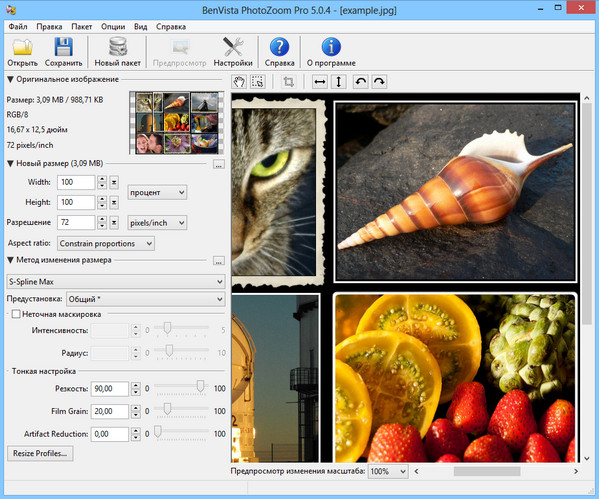The image size is (599, 499).
Task: Collapse Оригинальное изображение section
Action: (x=11, y=79)
